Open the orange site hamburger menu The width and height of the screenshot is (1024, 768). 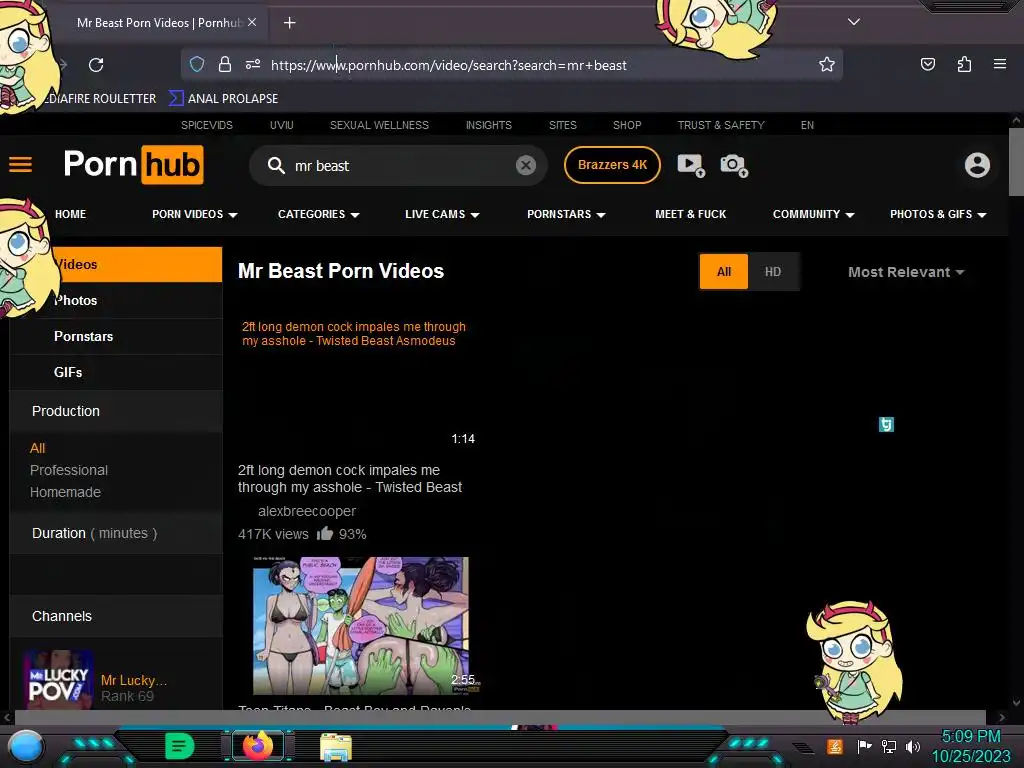point(20,165)
